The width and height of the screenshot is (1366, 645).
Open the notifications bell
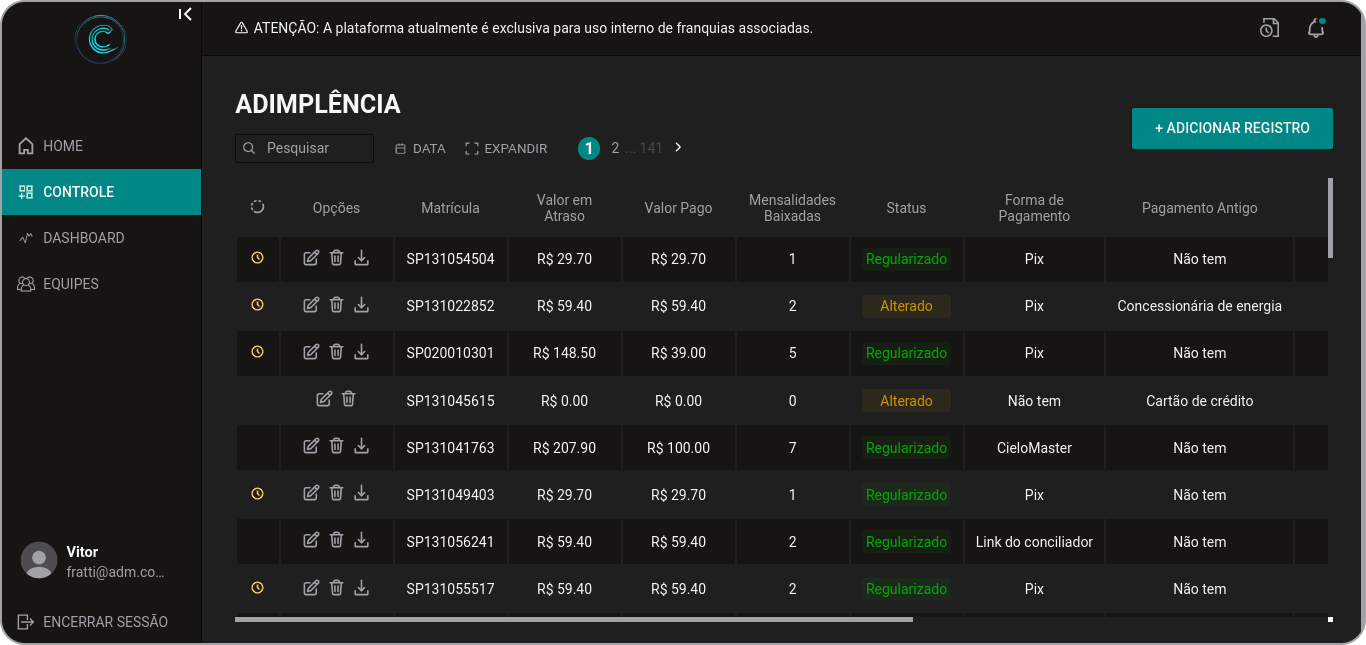[x=1316, y=28]
